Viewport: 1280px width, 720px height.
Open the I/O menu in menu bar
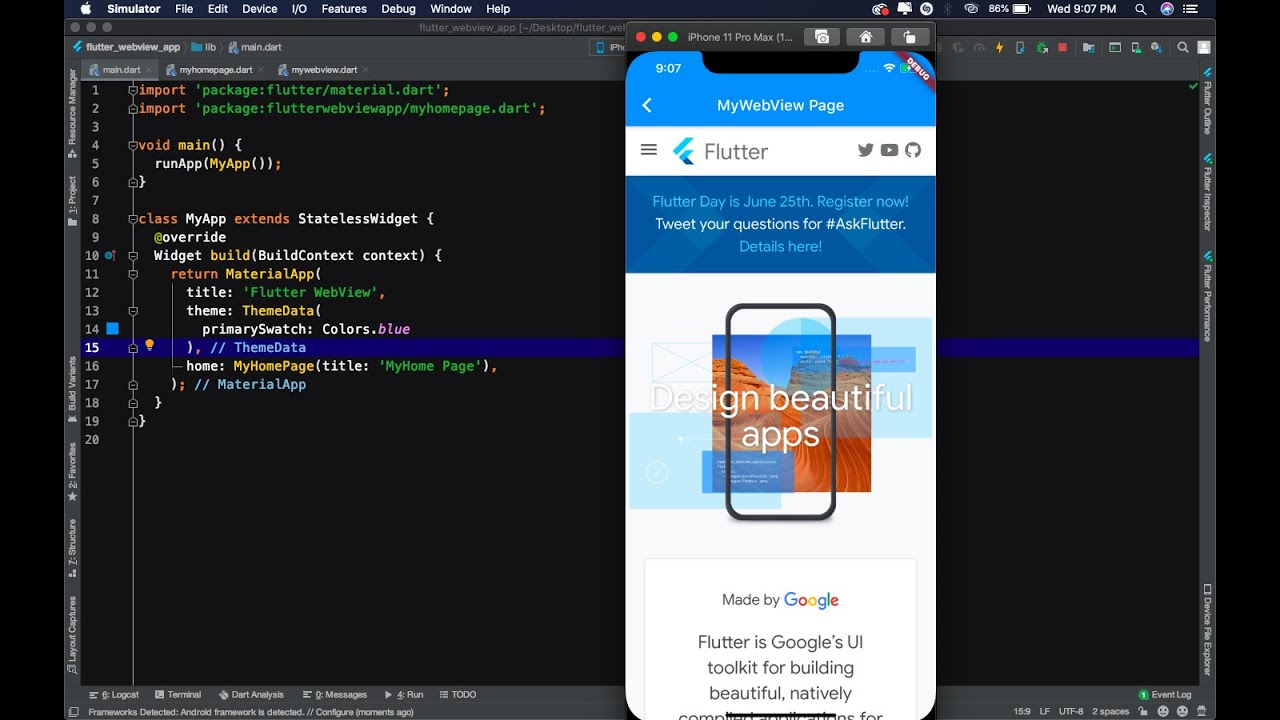(x=299, y=9)
